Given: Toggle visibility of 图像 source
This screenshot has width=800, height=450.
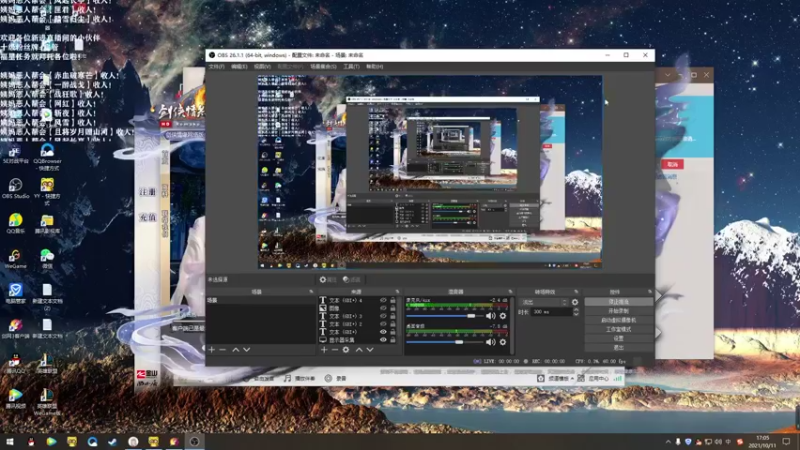Looking at the screenshot, I should click(383, 308).
